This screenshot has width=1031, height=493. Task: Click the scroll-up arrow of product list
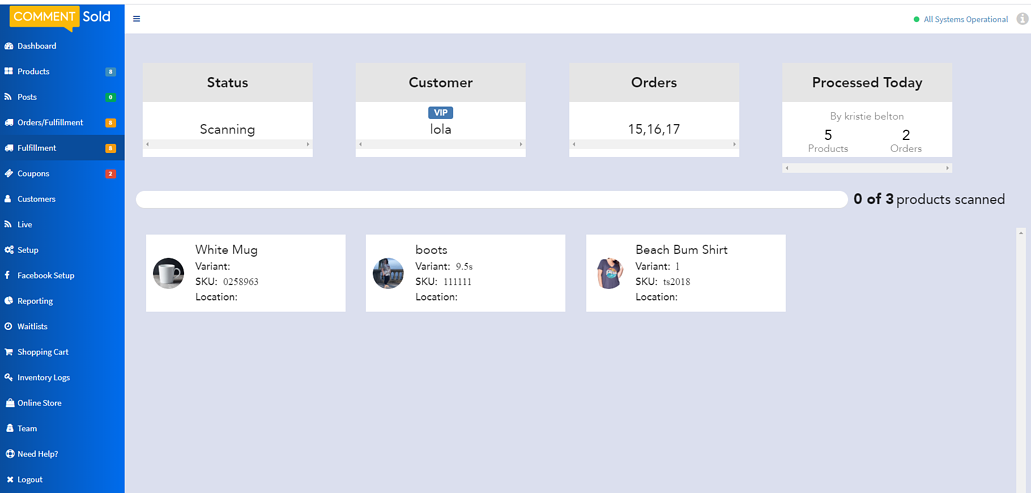tap(1021, 233)
